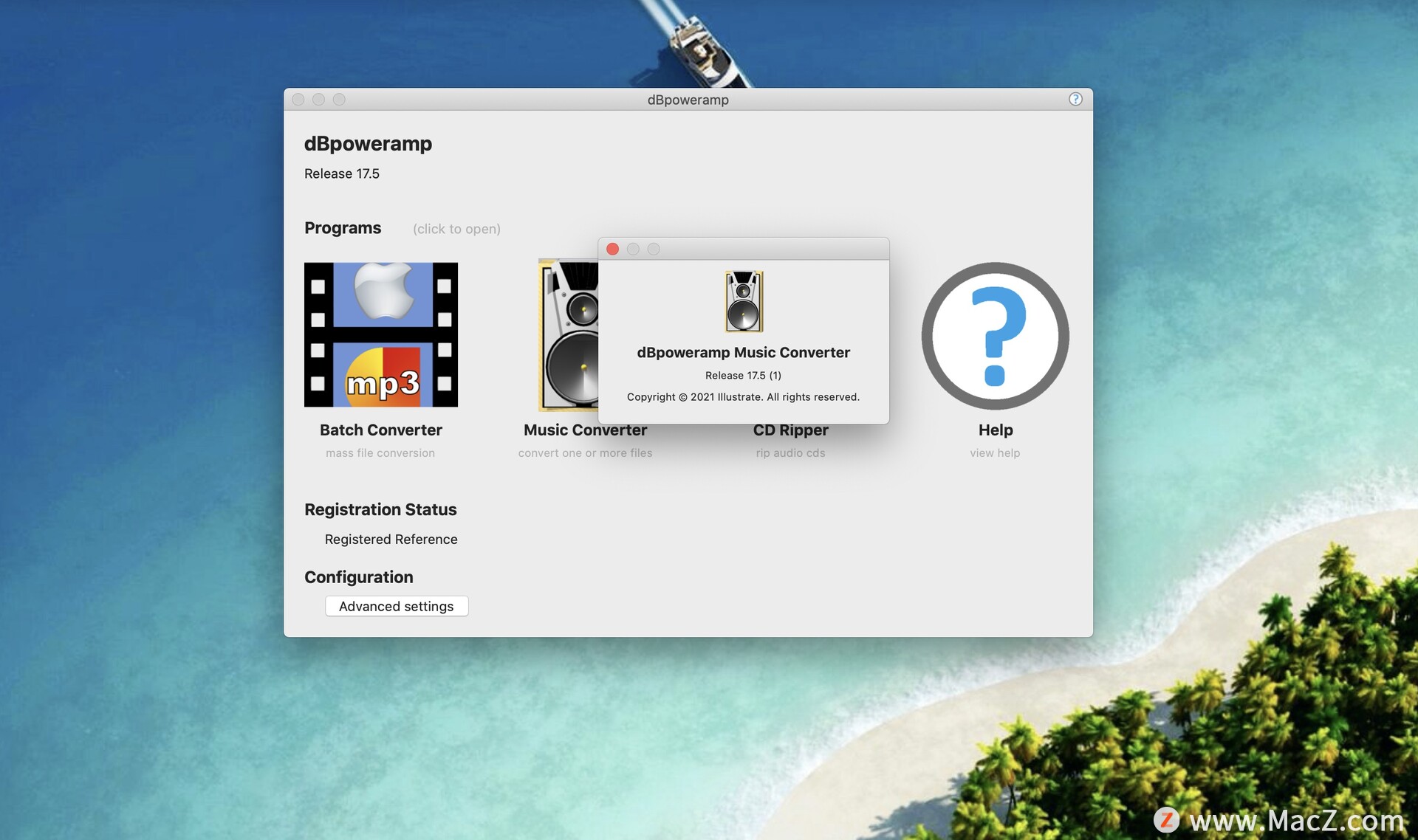This screenshot has height=840, width=1418.
Task: Click the dBpoweramp window title bar text
Action: tap(688, 100)
